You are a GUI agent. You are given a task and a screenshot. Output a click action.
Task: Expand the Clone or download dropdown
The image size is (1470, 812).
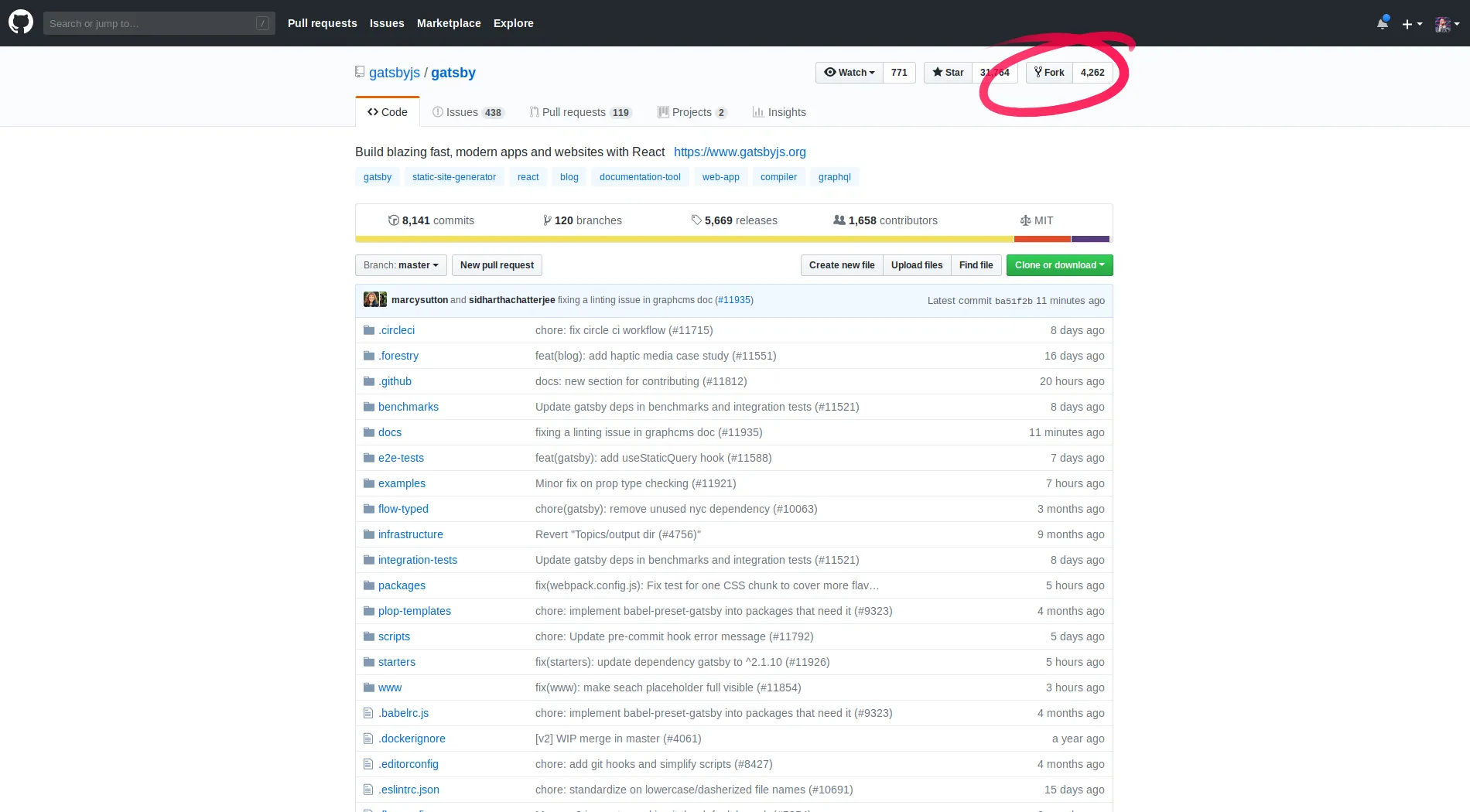tap(1059, 265)
